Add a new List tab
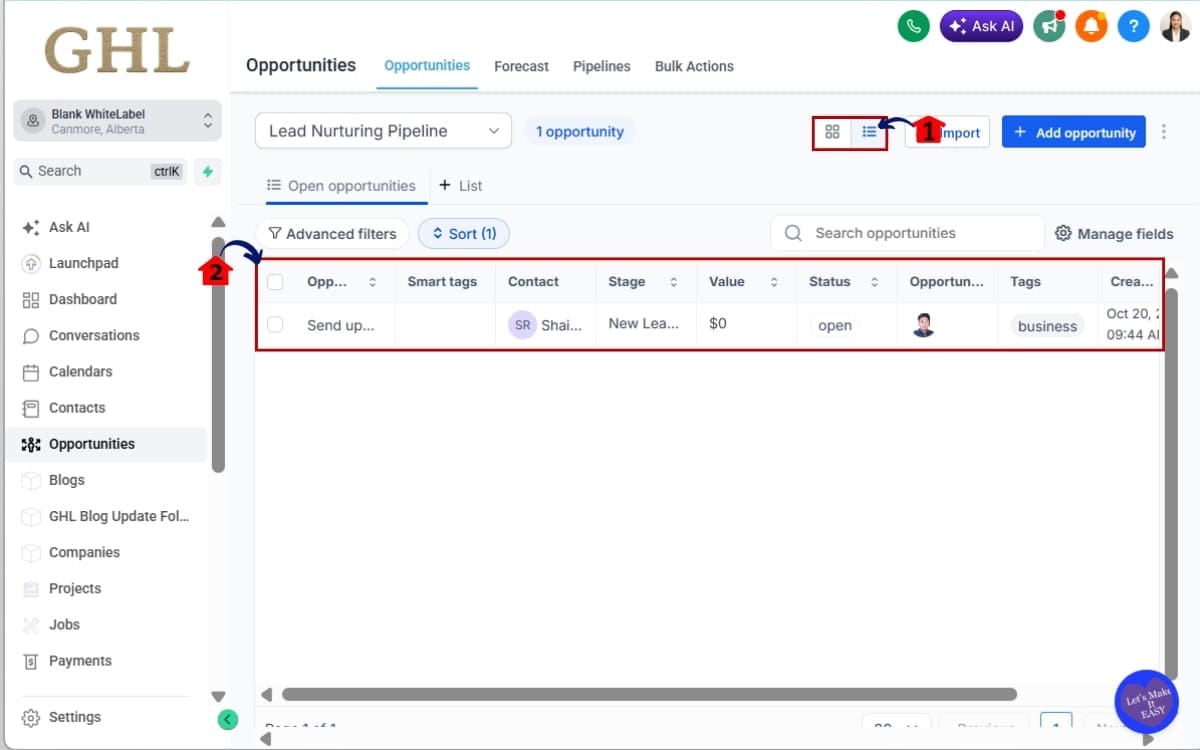The width and height of the screenshot is (1200, 750). [461, 186]
